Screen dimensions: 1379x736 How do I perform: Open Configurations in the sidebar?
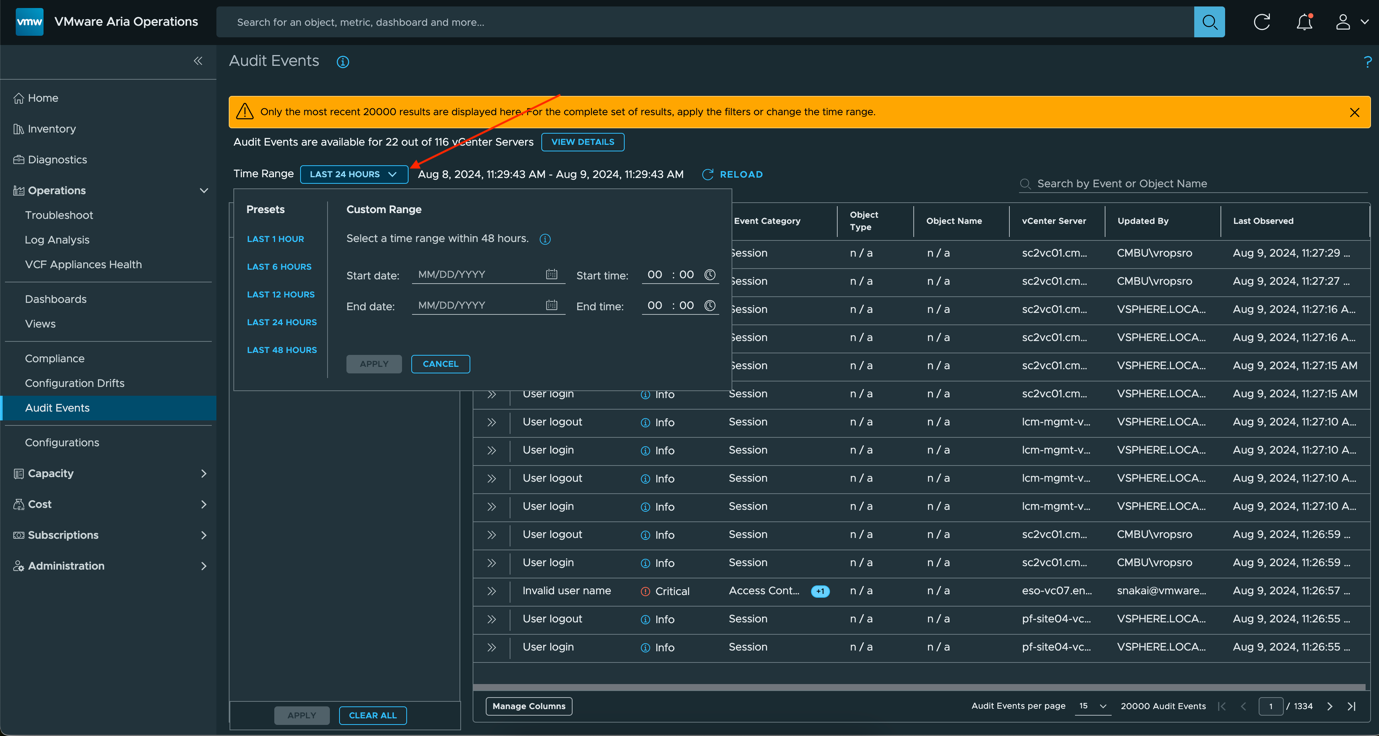coord(62,442)
